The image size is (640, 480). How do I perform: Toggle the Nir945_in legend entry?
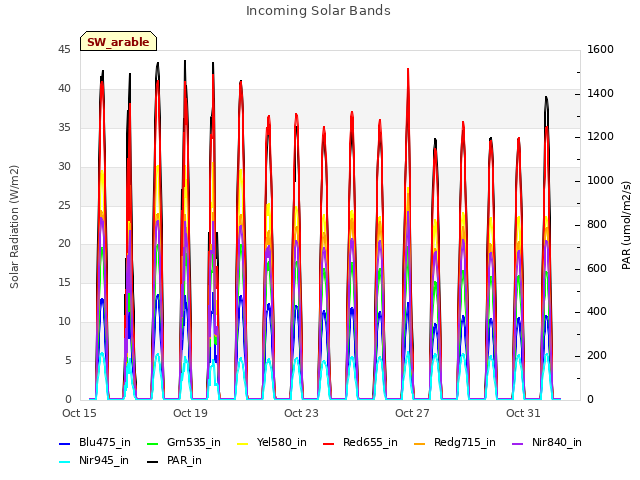coord(94,460)
